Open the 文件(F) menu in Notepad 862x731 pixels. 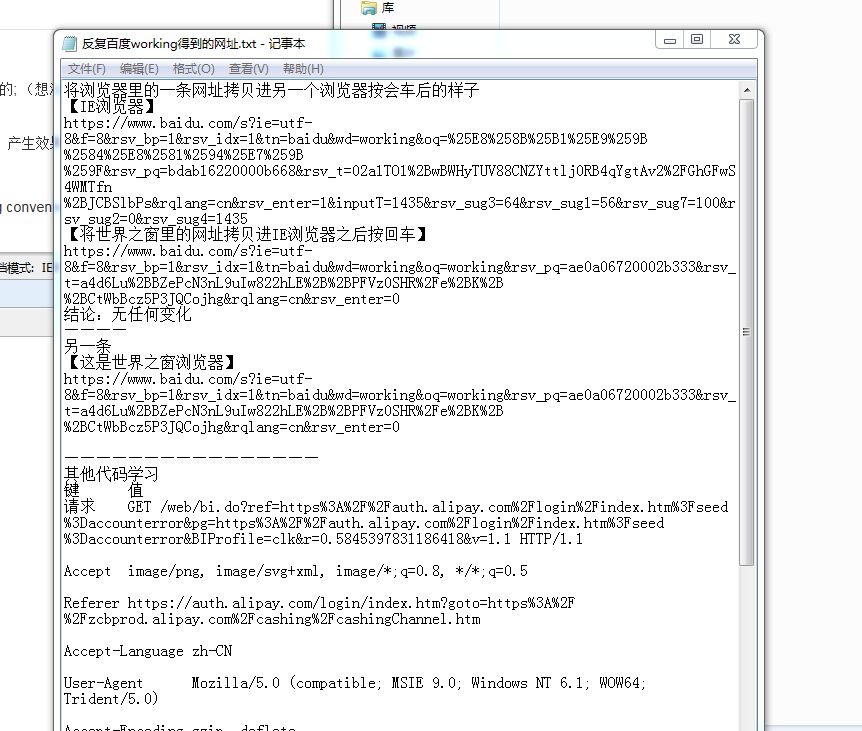(x=86, y=69)
